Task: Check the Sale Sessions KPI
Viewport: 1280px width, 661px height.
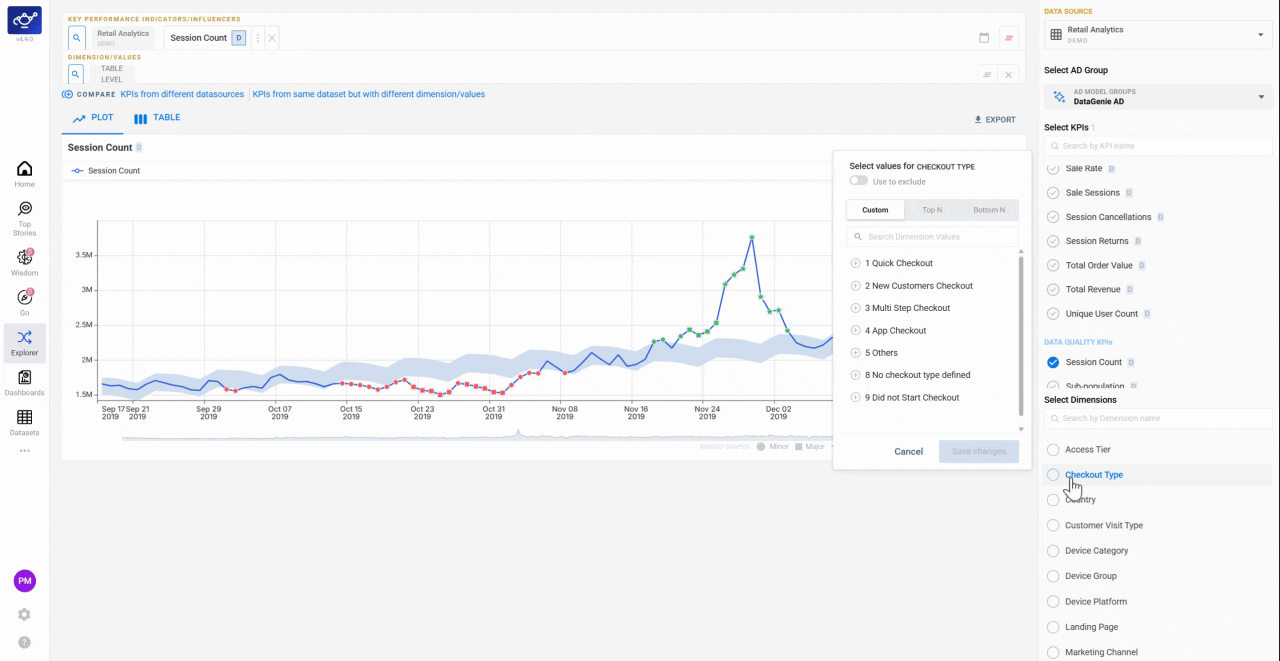Action: click(1053, 193)
